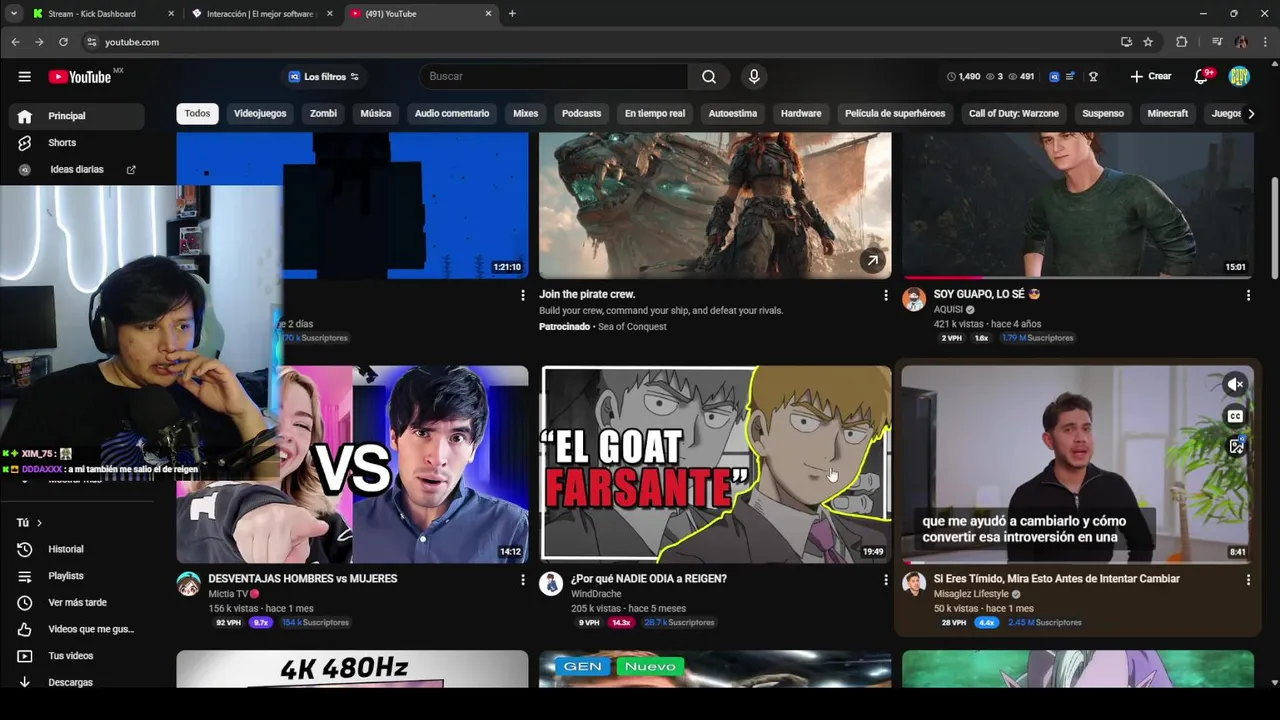The height and width of the screenshot is (720, 1280).
Task: Select the Call of Duty: Warzone chip
Action: click(1013, 113)
